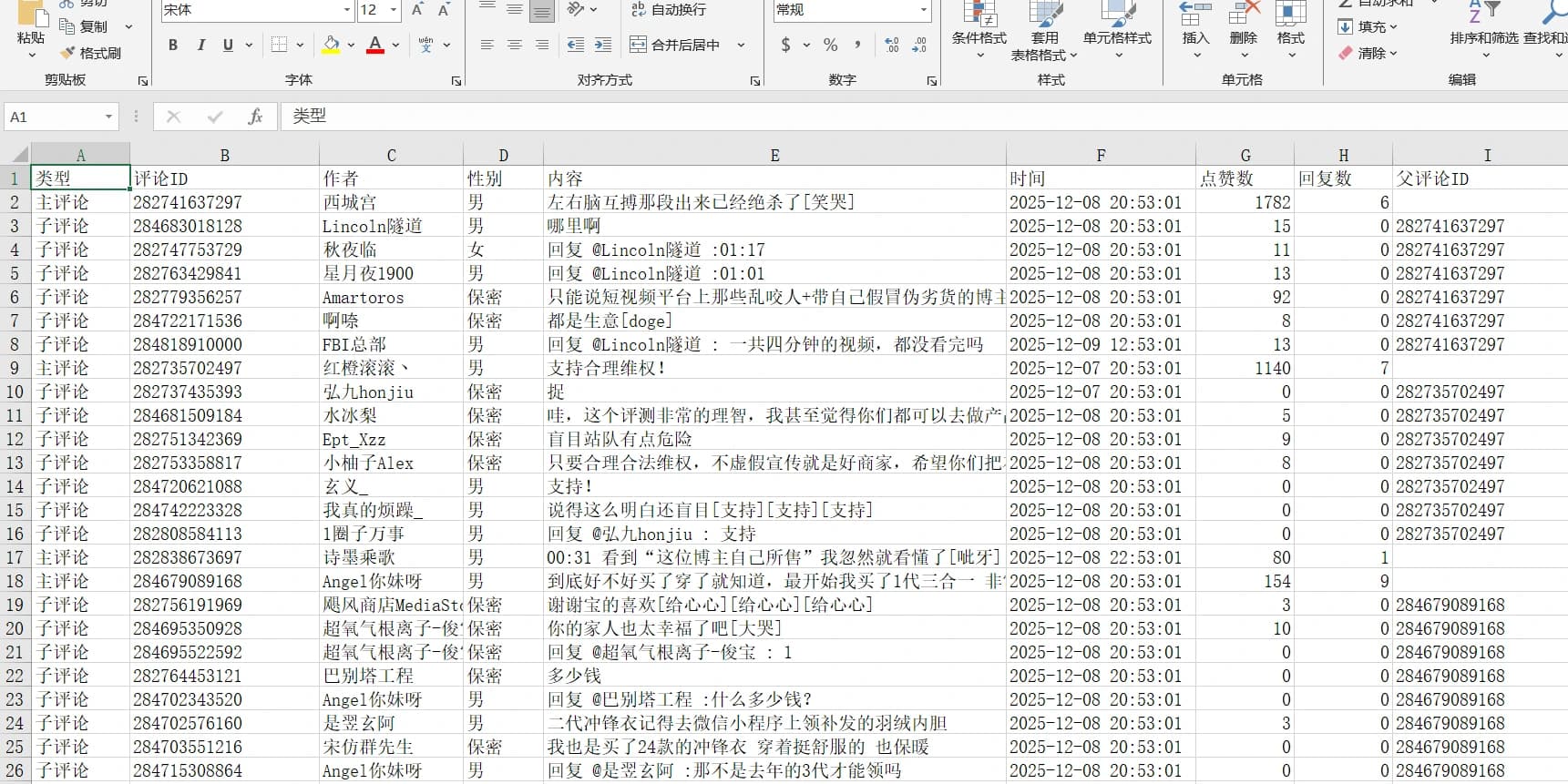Click the text orientation icon
The image size is (1568, 784).
click(576, 10)
